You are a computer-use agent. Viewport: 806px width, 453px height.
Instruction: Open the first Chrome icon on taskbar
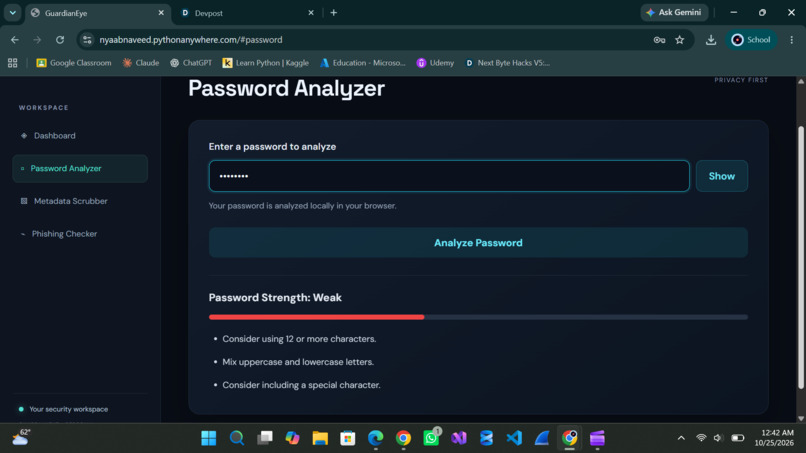click(404, 438)
